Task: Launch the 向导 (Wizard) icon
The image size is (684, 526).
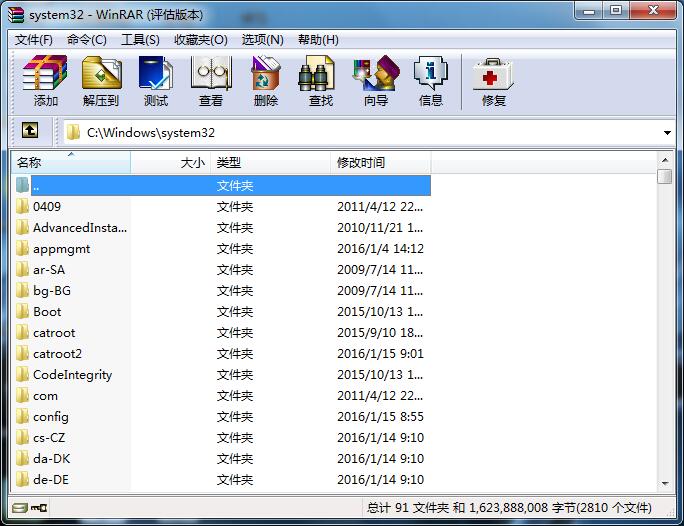Action: click(x=376, y=81)
